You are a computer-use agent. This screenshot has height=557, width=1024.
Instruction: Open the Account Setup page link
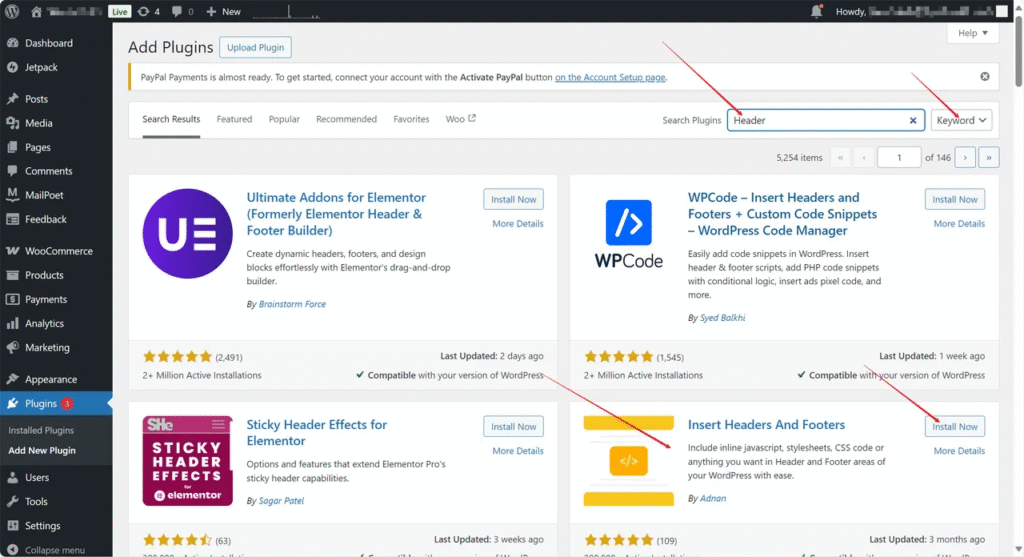pos(610,77)
